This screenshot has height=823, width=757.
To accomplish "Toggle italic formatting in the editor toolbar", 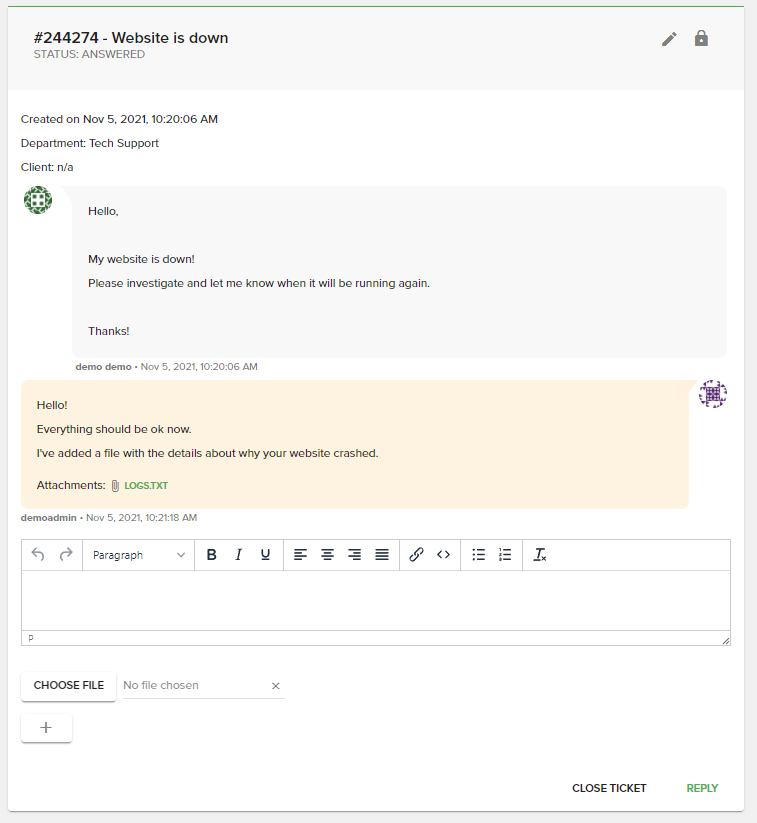I will click(238, 554).
